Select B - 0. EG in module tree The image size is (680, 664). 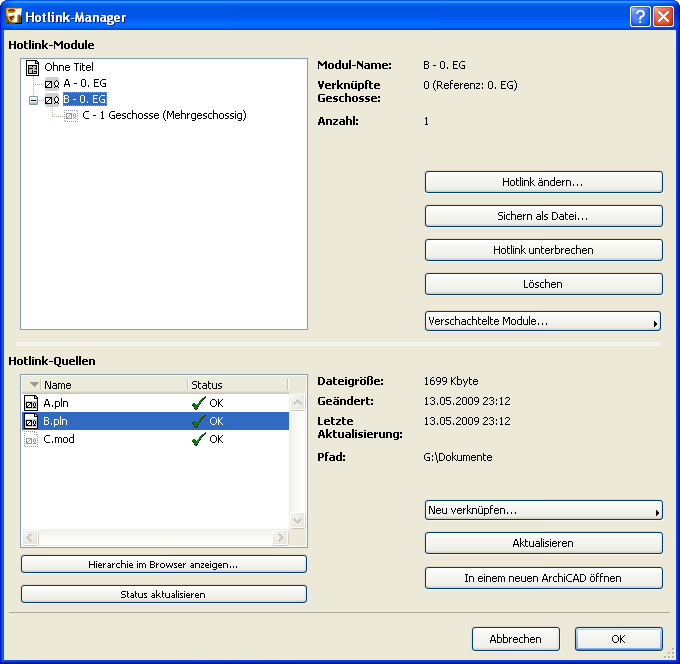click(x=85, y=99)
